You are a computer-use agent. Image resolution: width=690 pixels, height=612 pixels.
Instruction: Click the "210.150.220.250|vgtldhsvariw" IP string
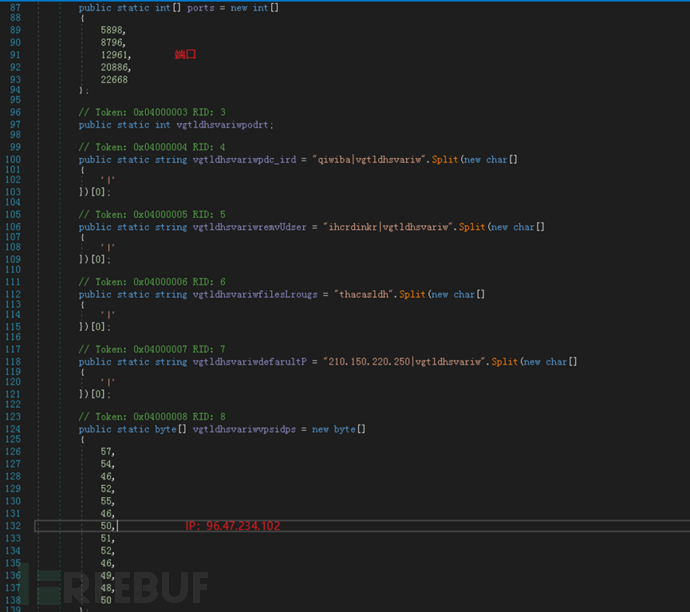404,362
